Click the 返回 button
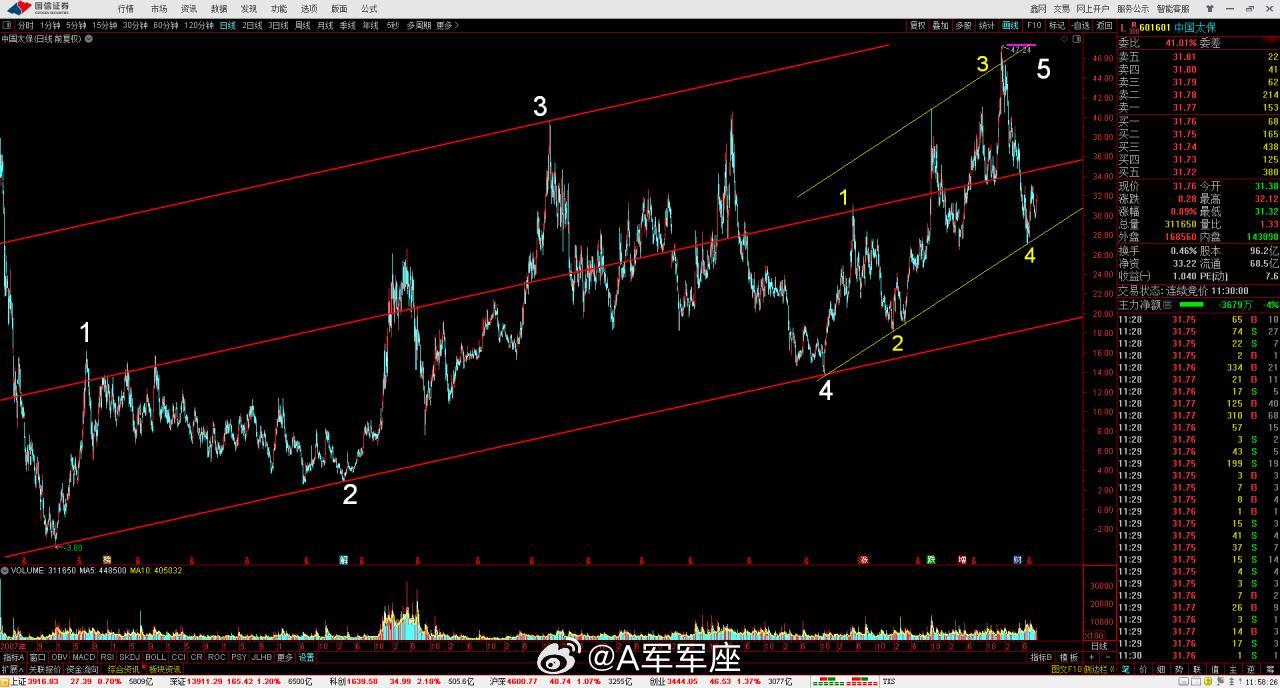The image size is (1280, 688). (1104, 25)
